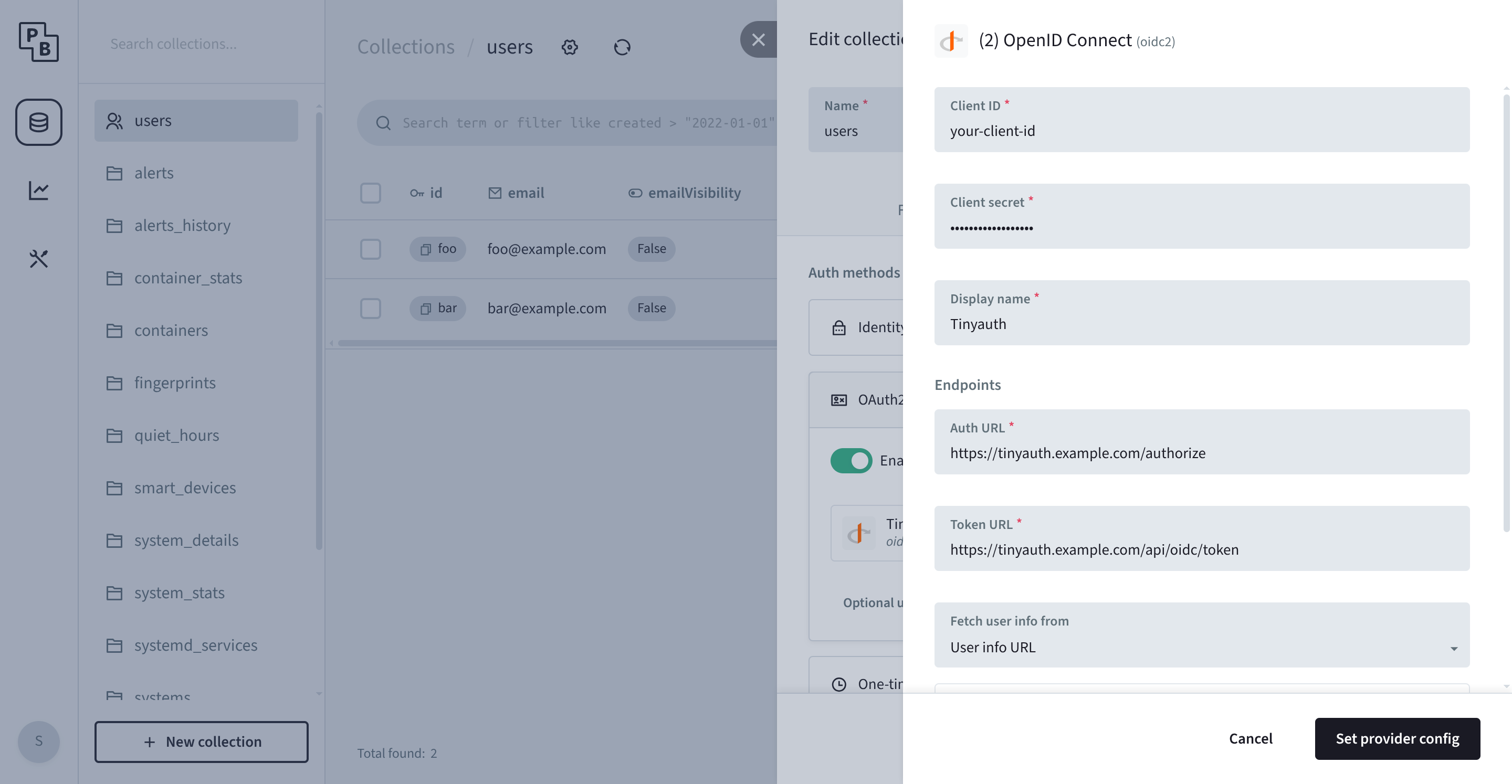Open the fingerprints collection
The image size is (1512, 784).
(196, 383)
